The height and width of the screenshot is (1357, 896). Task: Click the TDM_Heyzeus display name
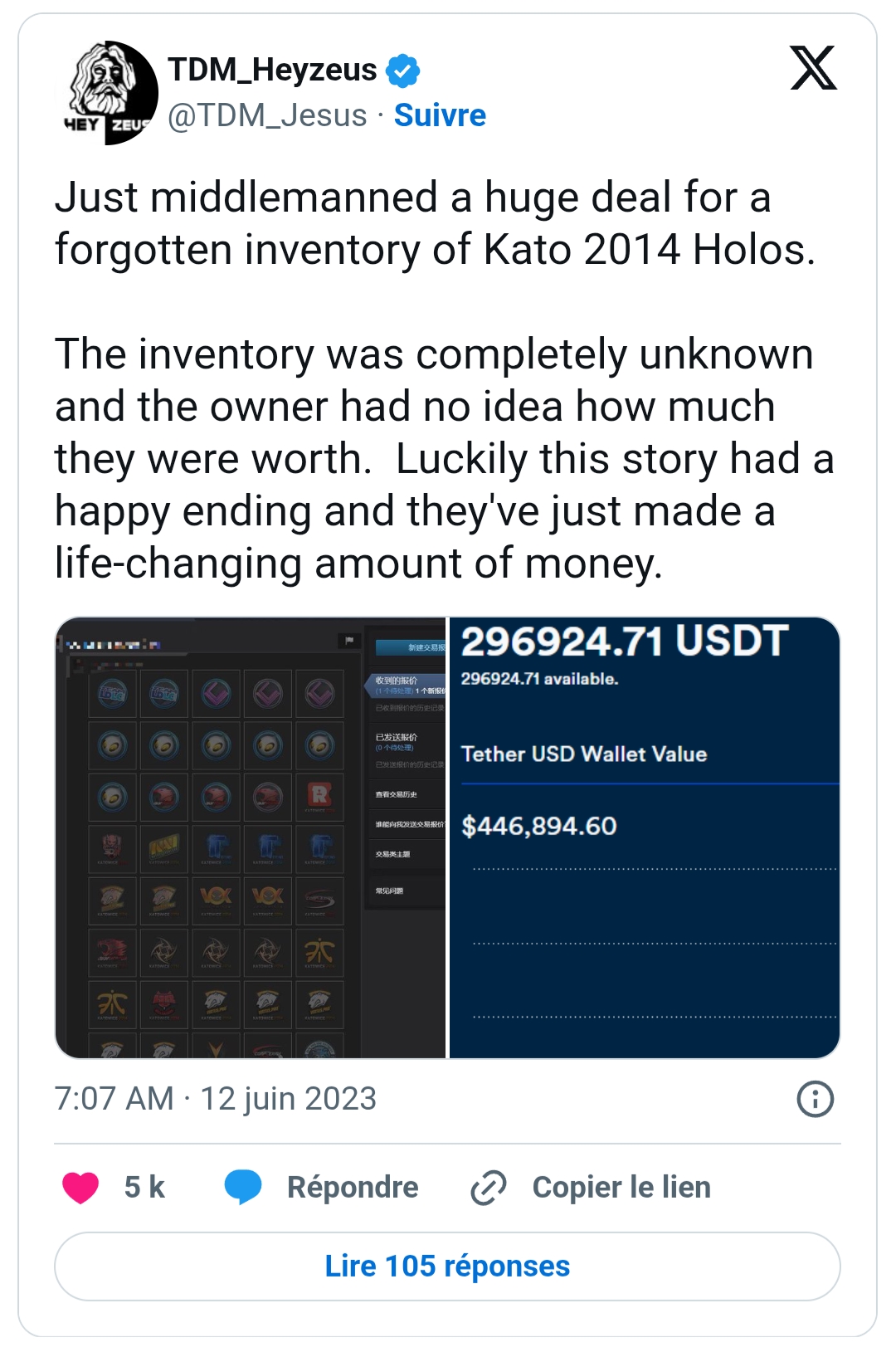coord(272,70)
